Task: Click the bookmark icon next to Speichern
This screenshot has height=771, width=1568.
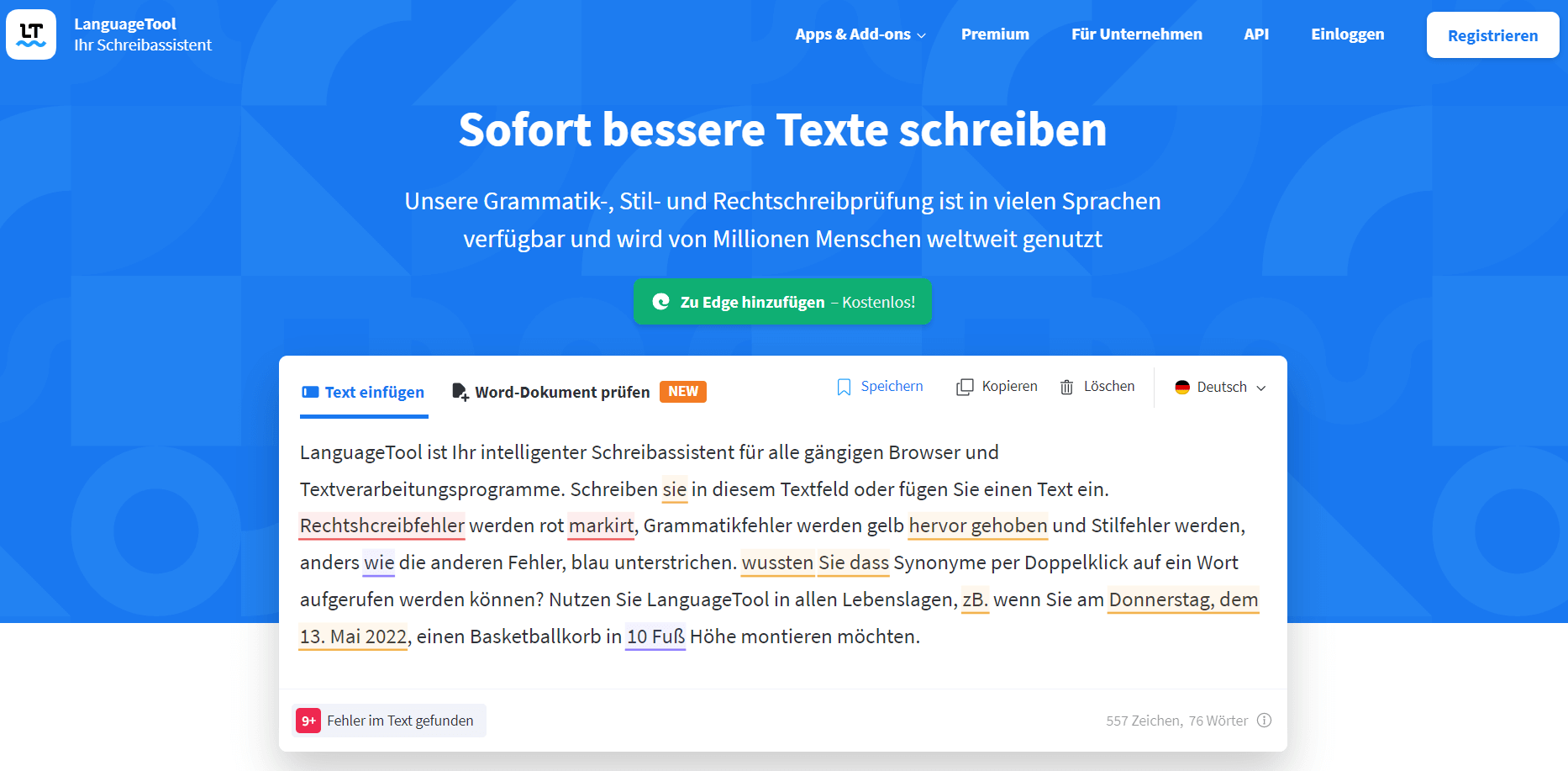Action: click(844, 387)
